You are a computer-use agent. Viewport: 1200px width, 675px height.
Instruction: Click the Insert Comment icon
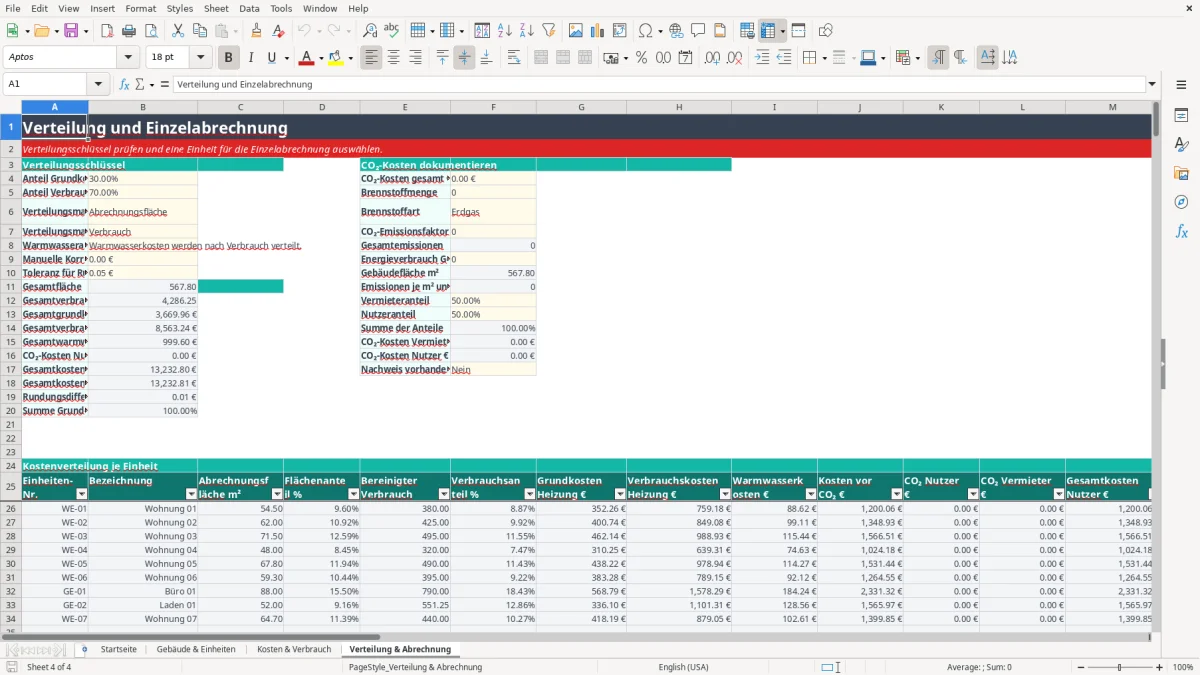(698, 31)
